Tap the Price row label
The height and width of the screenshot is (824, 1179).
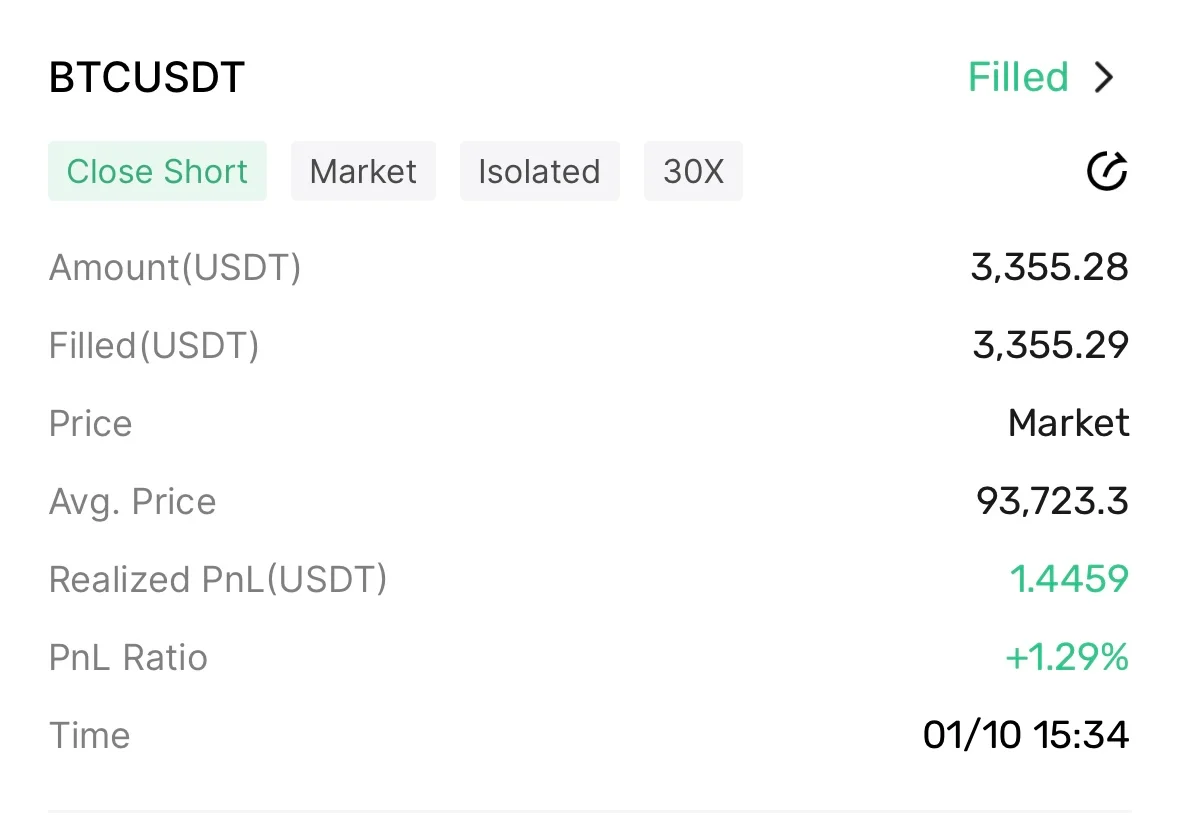pyautogui.click(x=90, y=423)
